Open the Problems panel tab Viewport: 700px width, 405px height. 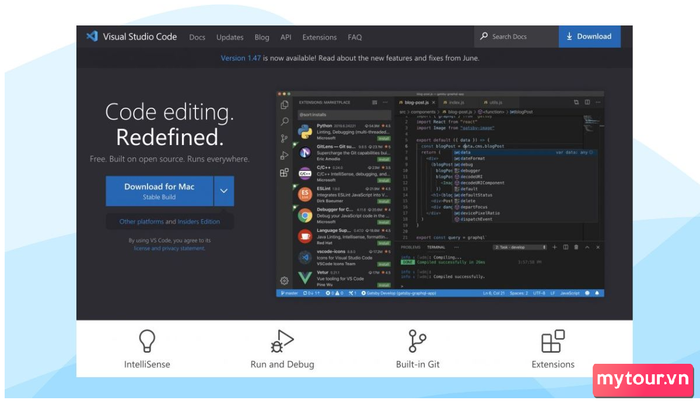[410, 247]
